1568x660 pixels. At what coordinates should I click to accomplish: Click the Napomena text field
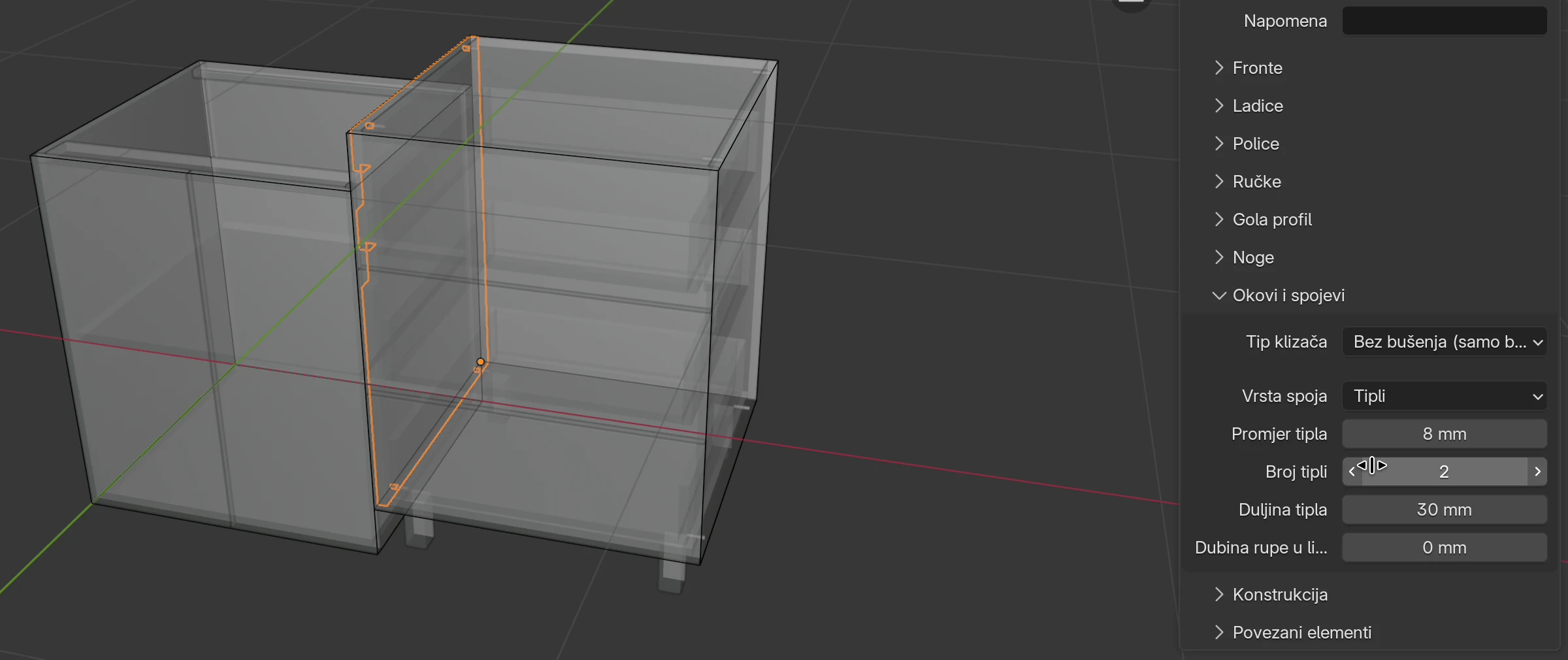coord(1445,21)
